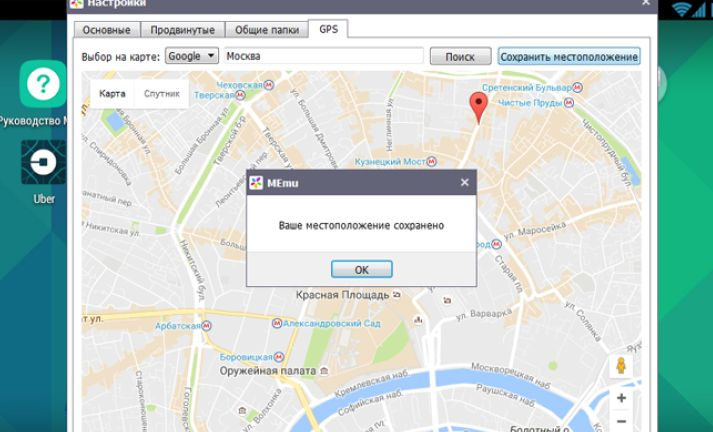Click the Арбатская metro station icon
The width and height of the screenshot is (713, 432).
pos(207,325)
